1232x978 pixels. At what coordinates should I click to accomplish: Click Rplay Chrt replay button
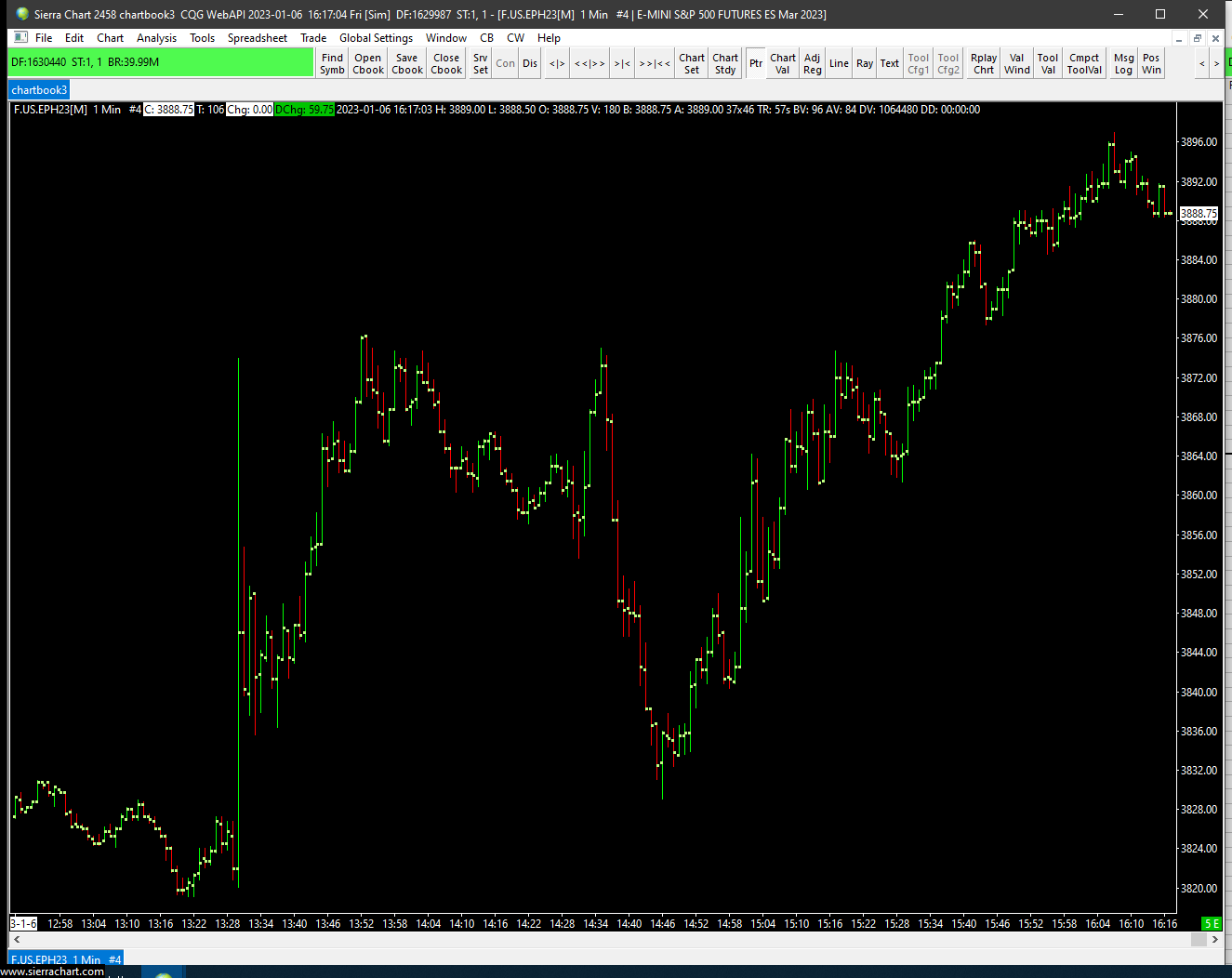[984, 63]
